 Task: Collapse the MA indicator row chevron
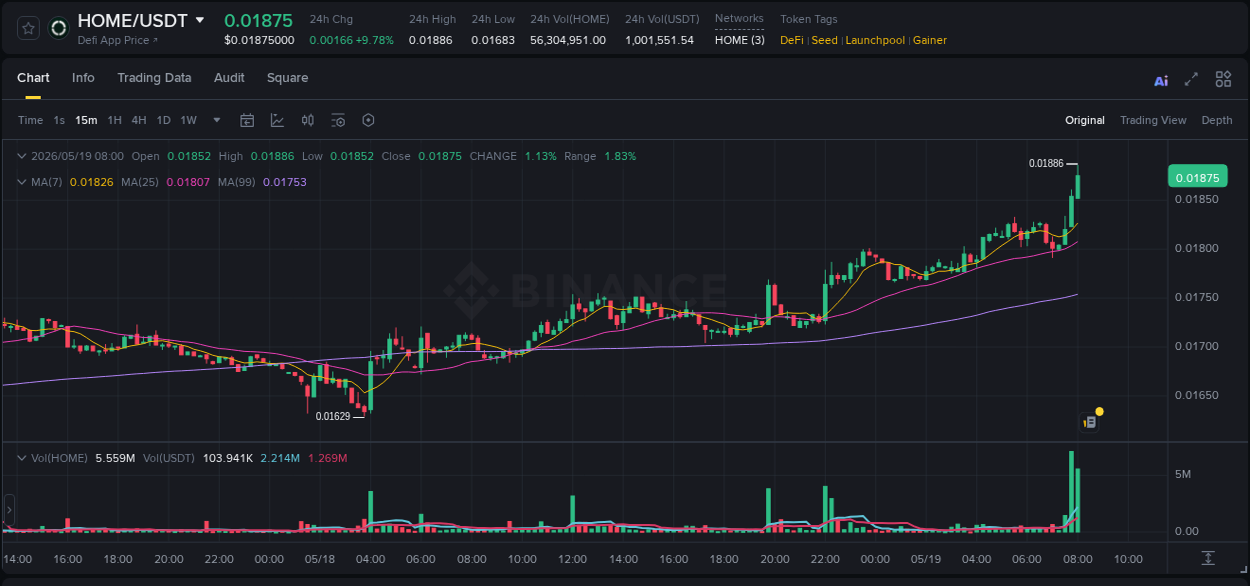(x=22, y=182)
